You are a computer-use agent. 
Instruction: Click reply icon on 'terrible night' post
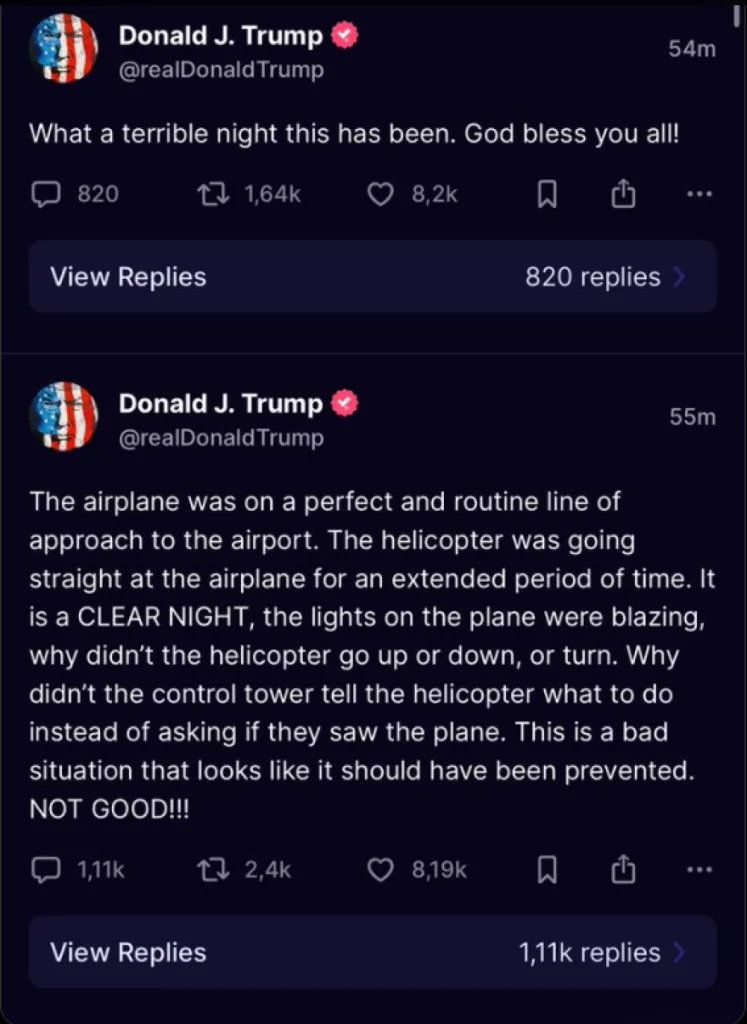click(x=45, y=195)
